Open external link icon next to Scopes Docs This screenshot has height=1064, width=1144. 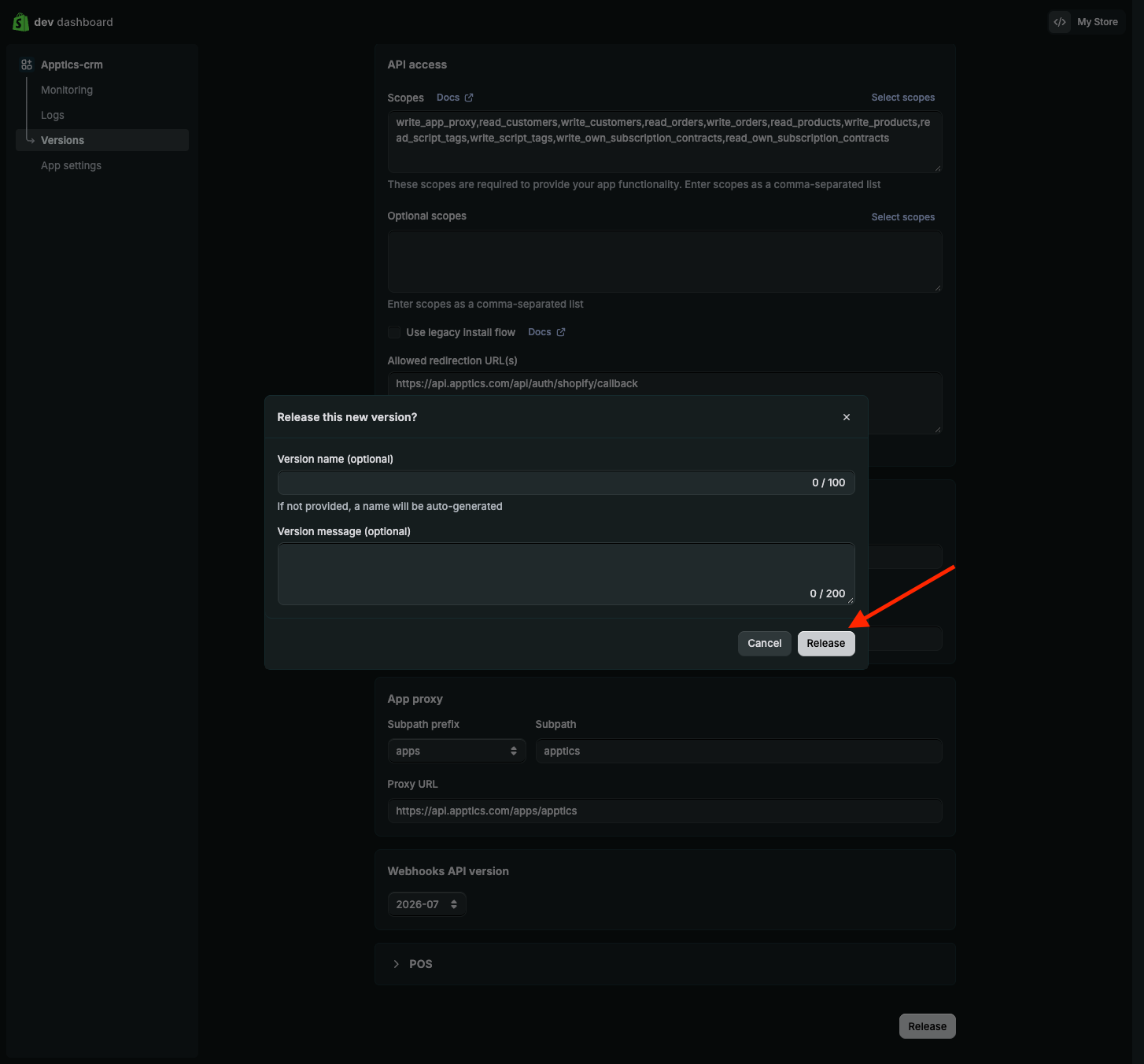tap(469, 98)
